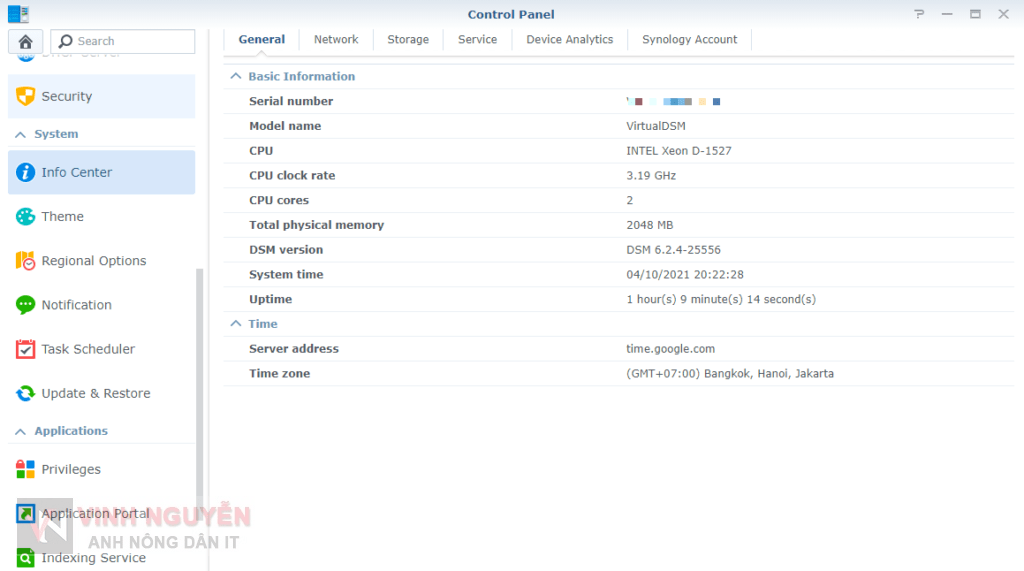Switch to the Storage tab
This screenshot has height=571, width=1024.
(408, 39)
